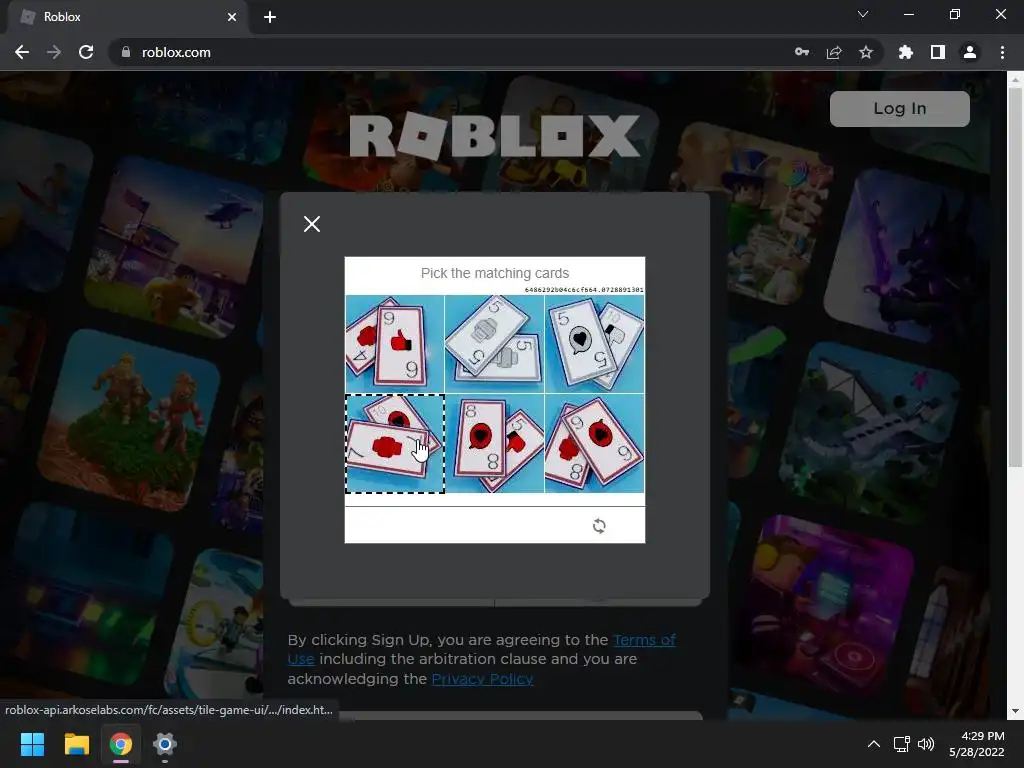The width and height of the screenshot is (1024, 768).
Task: Open saved passwords key icon
Action: (802, 52)
